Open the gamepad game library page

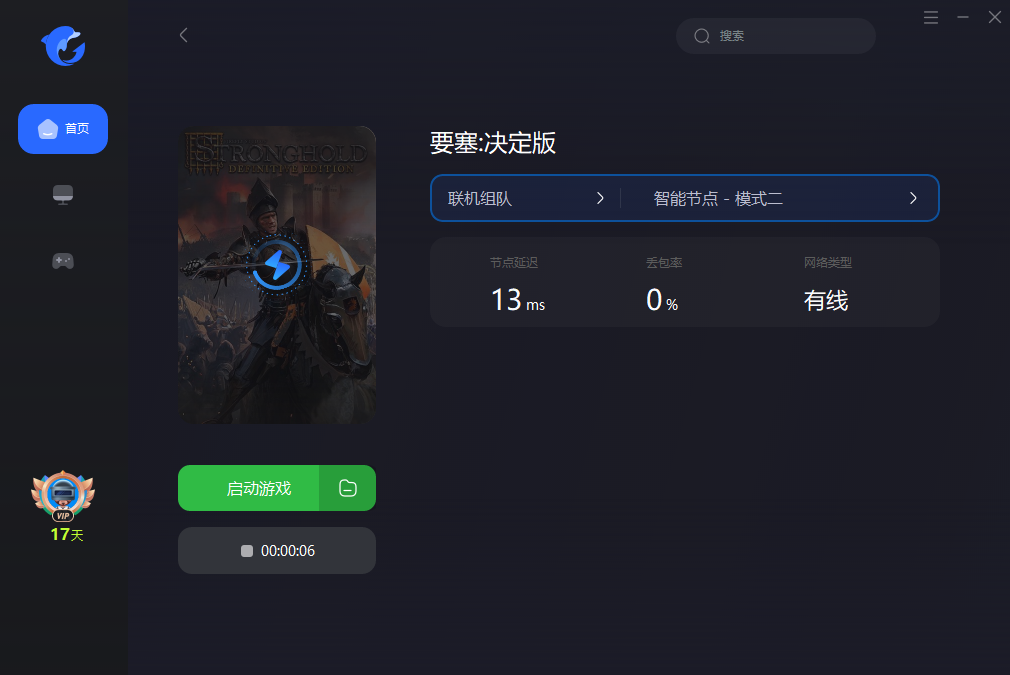[x=62, y=261]
